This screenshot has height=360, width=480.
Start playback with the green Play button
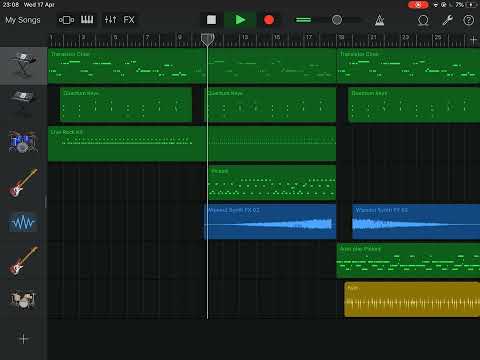[240, 20]
